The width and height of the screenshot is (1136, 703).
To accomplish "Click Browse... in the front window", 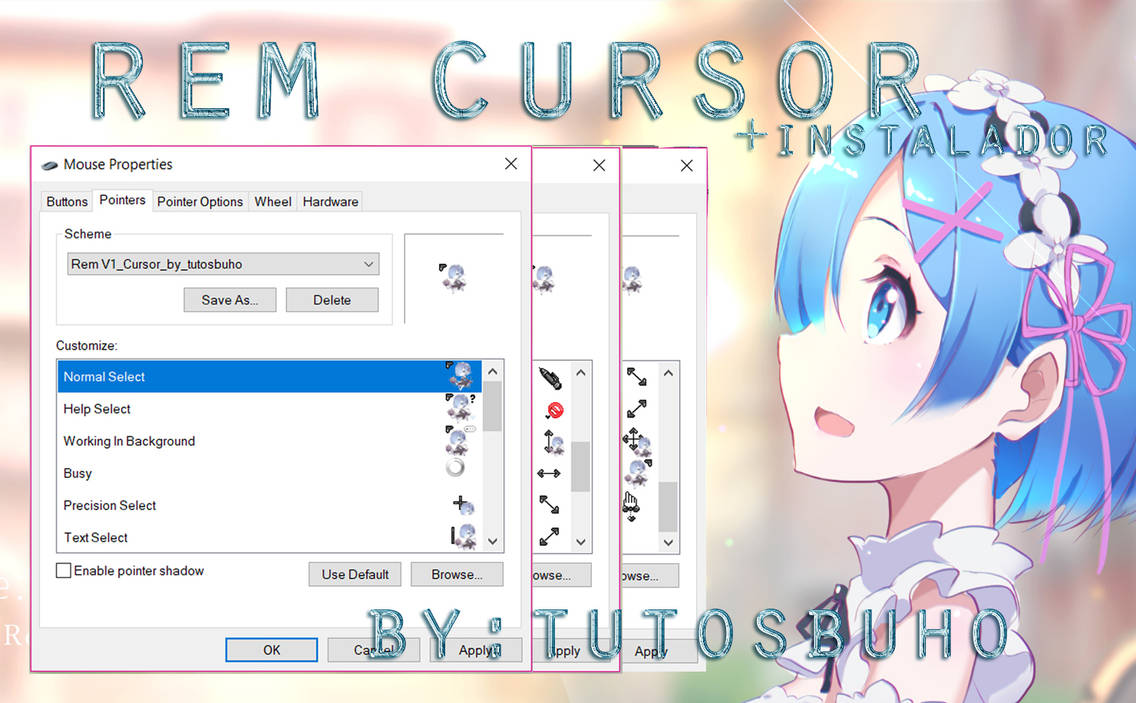I will [x=456, y=574].
